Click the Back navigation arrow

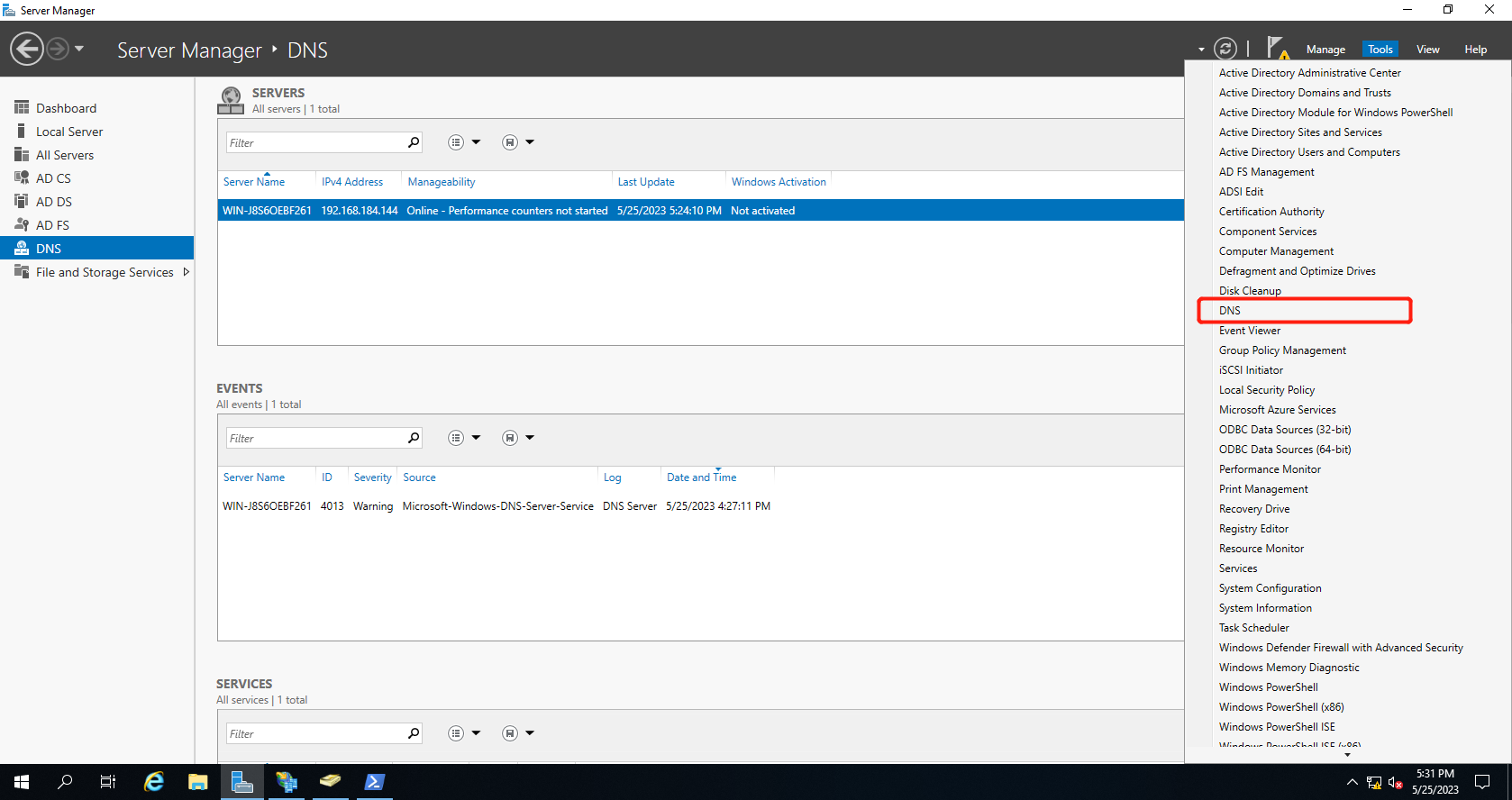pyautogui.click(x=27, y=49)
